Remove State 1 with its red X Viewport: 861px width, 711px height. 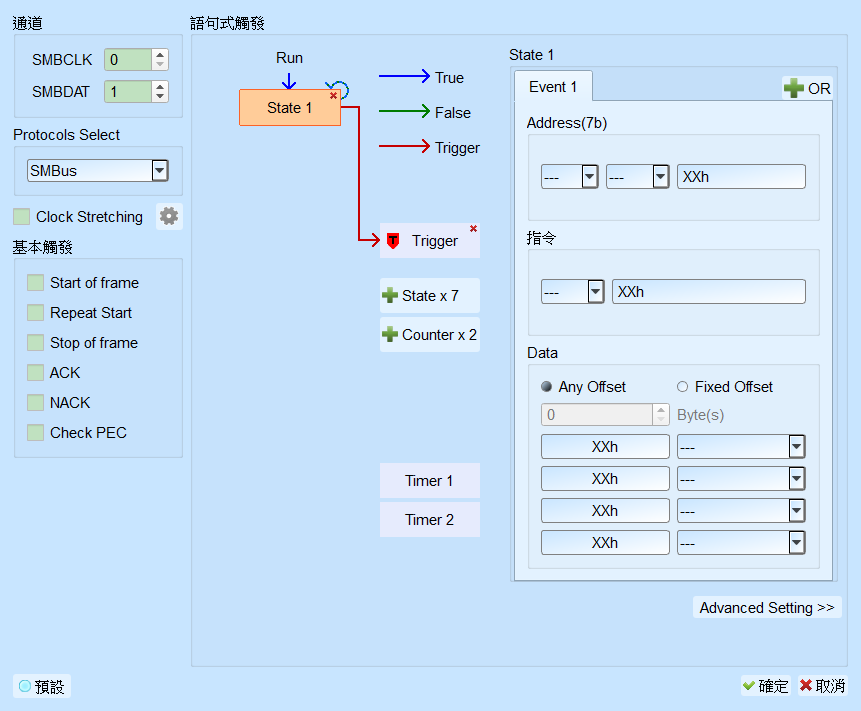click(333, 96)
